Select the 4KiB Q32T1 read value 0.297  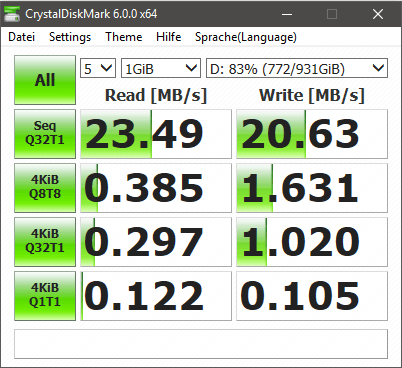pos(156,242)
